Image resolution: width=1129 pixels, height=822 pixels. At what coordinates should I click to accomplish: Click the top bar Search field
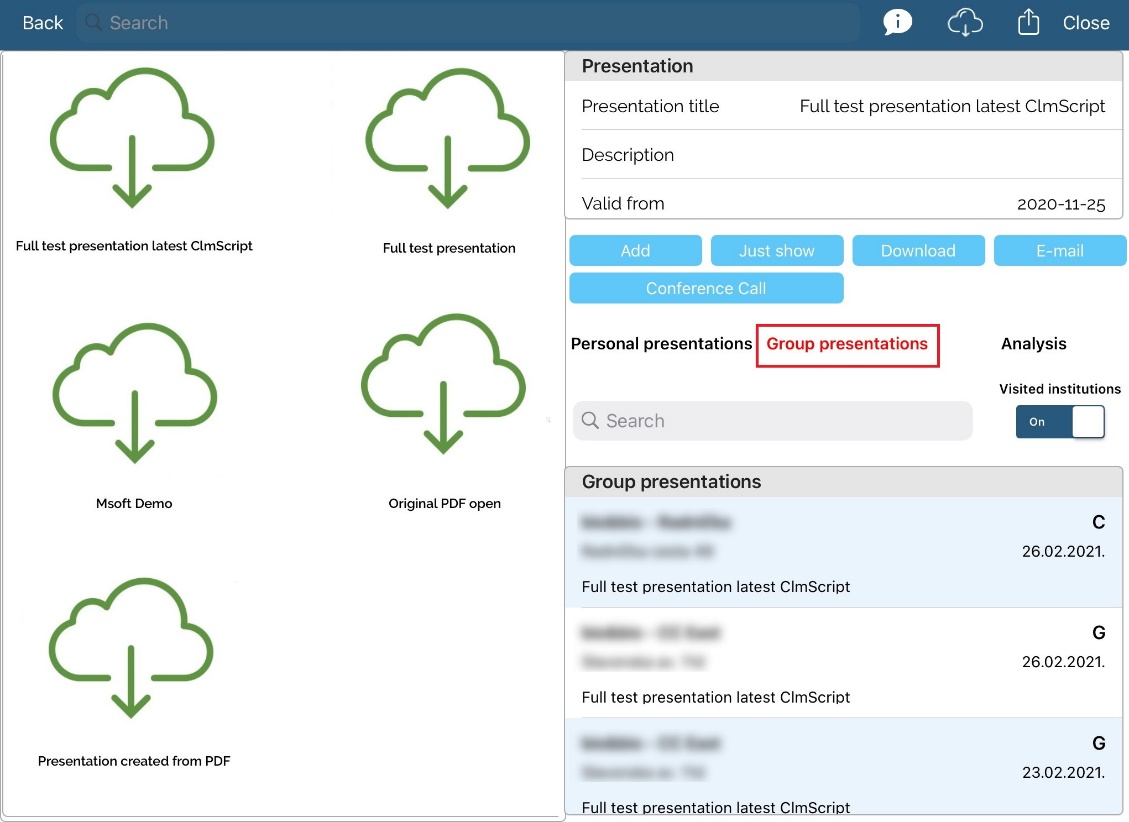(x=468, y=23)
